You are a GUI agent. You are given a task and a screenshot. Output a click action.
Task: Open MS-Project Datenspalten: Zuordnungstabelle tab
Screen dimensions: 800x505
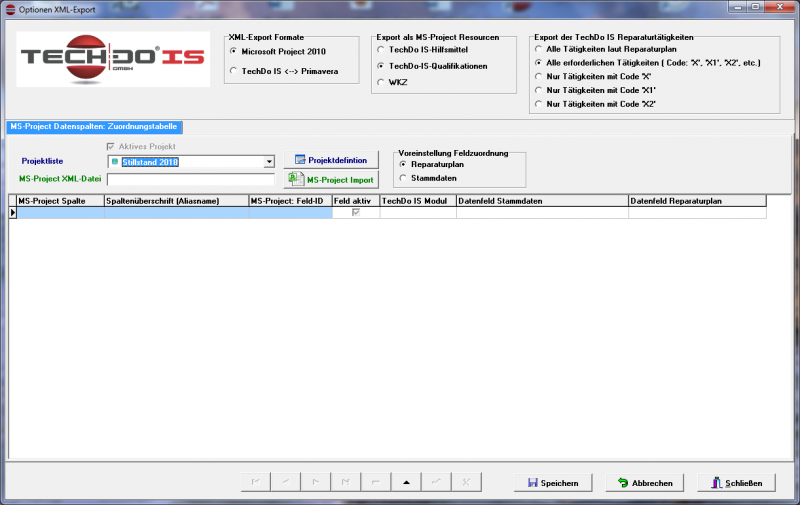94,127
